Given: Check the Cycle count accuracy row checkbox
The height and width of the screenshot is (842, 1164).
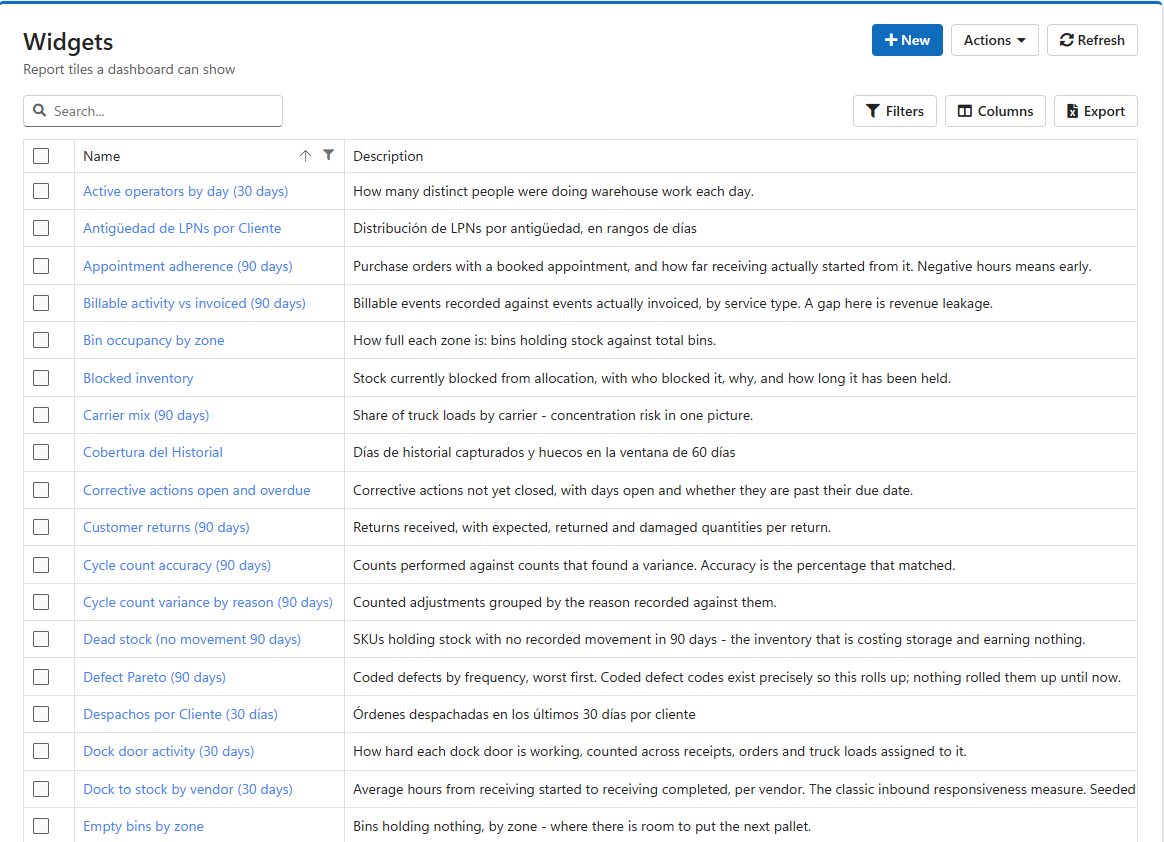Looking at the screenshot, I should [x=41, y=565].
